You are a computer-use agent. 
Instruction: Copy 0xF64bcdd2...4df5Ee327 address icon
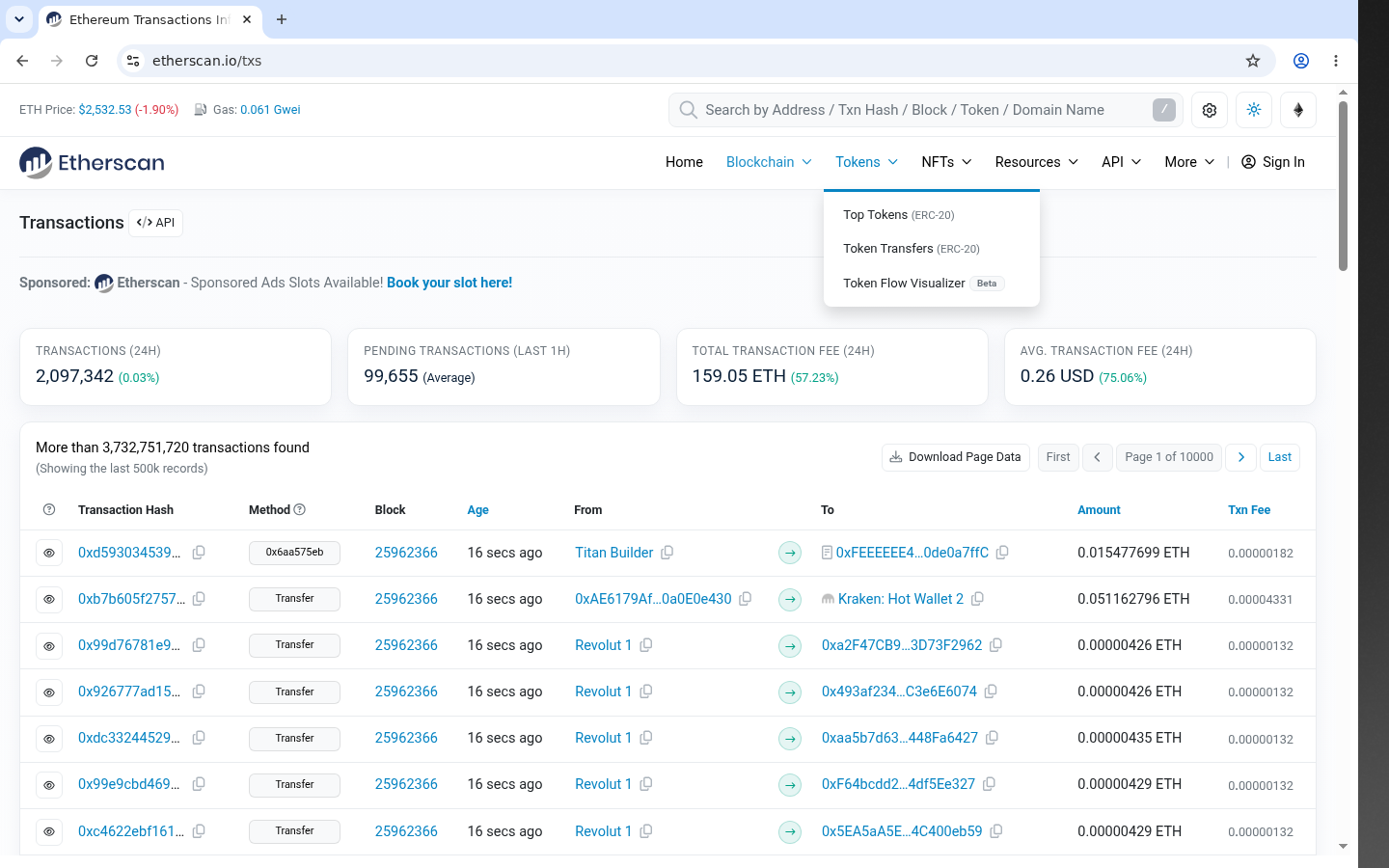point(989,784)
